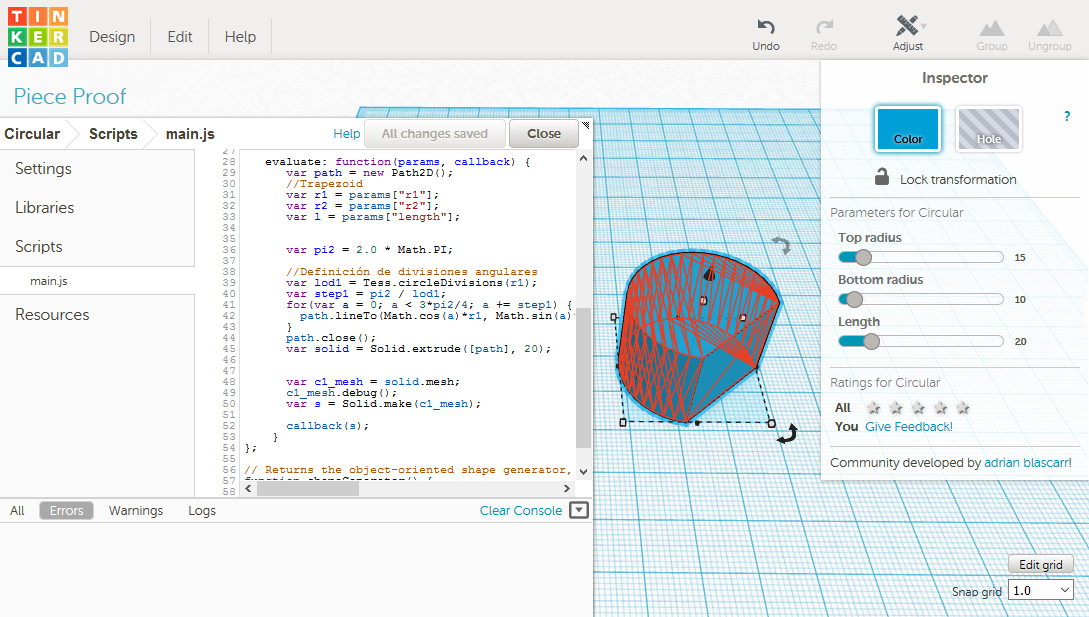Place cursor on the Solid.extrude code line
The height and width of the screenshot is (617, 1089).
[x=419, y=349]
